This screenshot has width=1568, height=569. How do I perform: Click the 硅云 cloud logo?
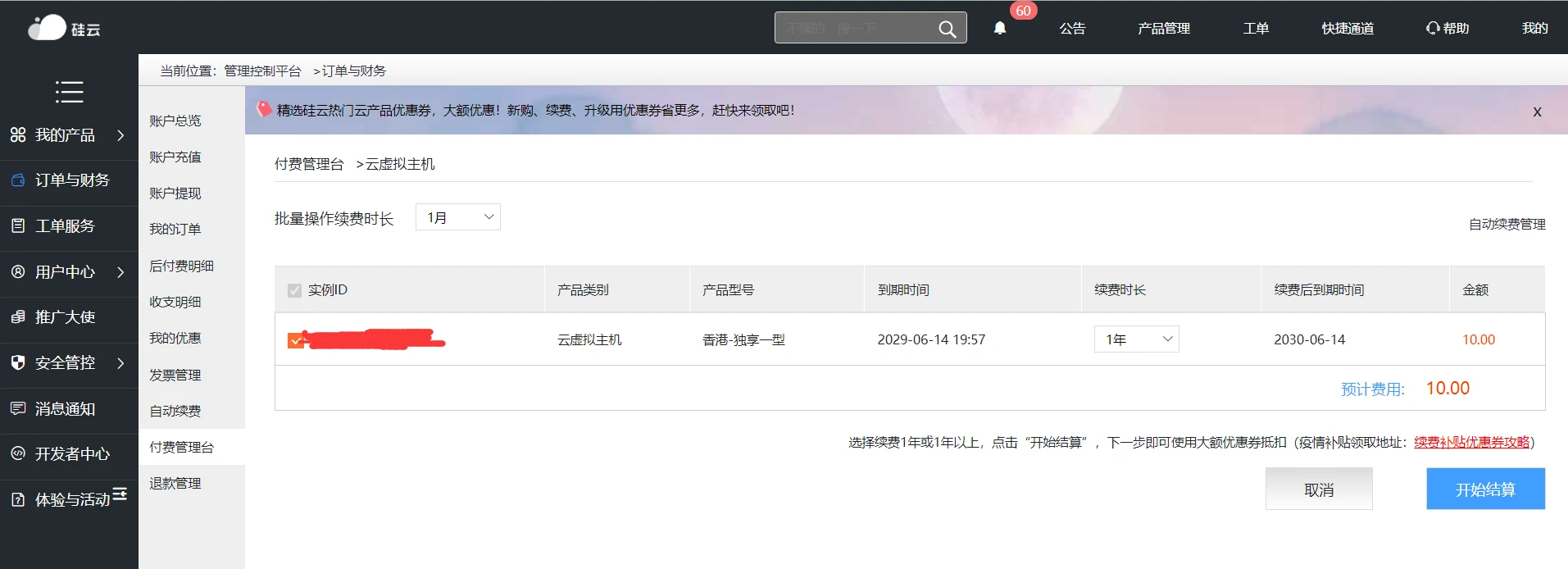point(63,28)
